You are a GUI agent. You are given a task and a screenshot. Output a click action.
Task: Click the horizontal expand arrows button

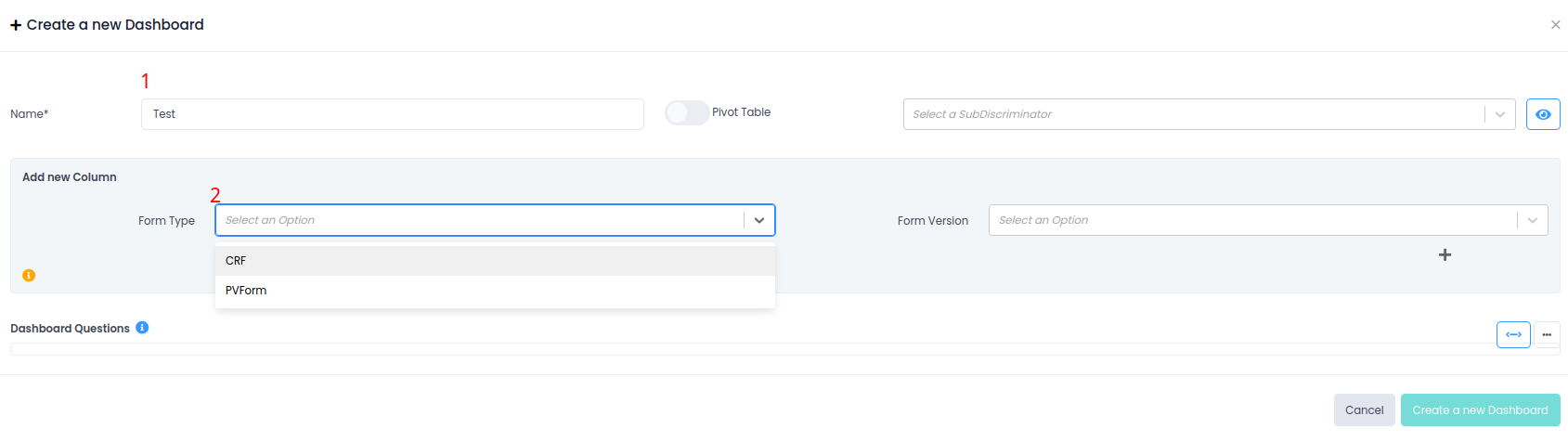point(1513,334)
